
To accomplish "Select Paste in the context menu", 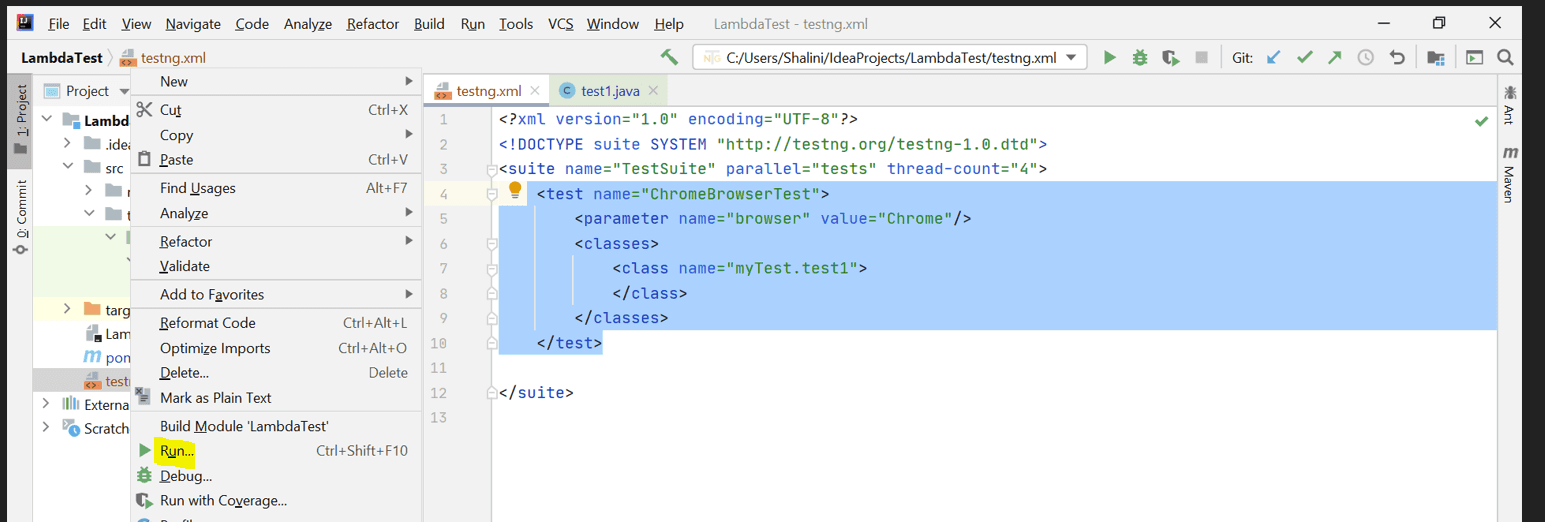I will tap(276, 160).
